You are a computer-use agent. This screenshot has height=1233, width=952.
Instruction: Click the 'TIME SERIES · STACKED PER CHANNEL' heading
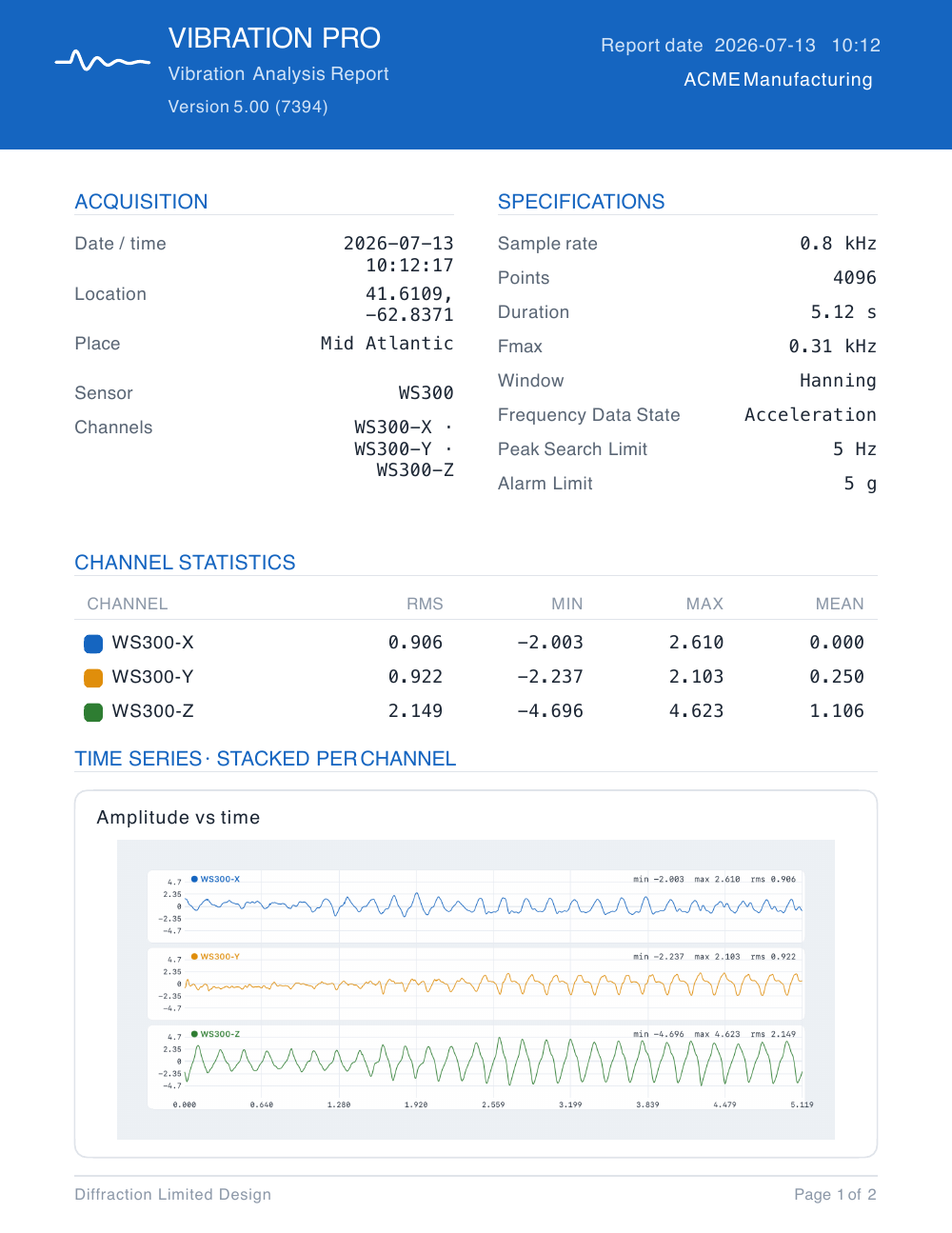pos(266,759)
